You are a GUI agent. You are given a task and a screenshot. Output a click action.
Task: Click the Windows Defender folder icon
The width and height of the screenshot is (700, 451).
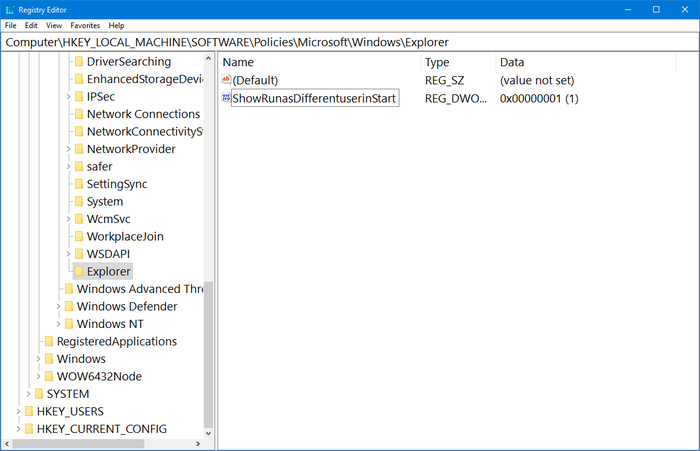pos(69,306)
